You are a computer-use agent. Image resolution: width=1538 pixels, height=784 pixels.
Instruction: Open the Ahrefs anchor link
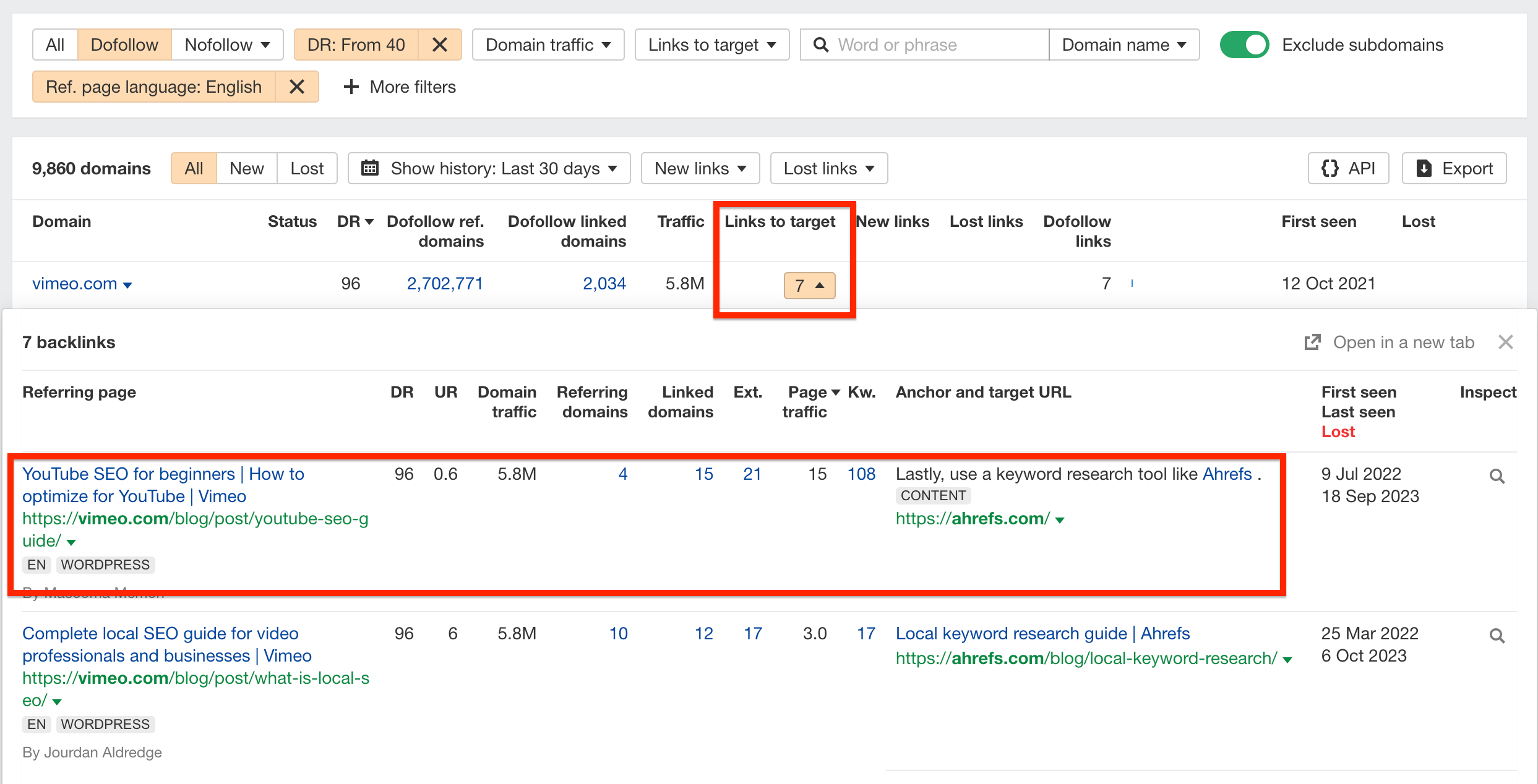[x=1227, y=474]
